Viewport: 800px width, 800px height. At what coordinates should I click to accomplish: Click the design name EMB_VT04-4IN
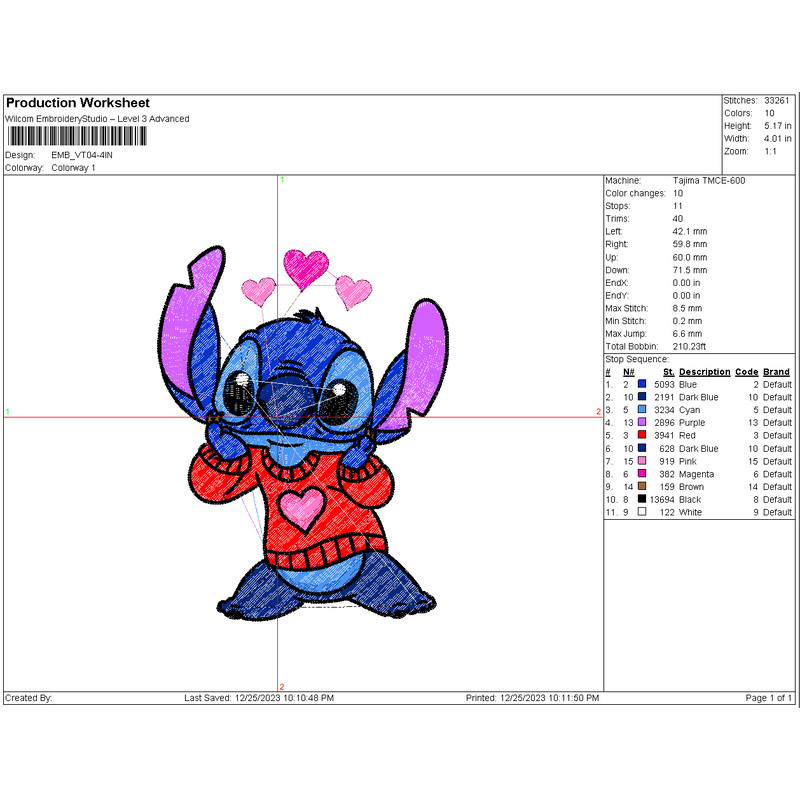click(x=85, y=156)
